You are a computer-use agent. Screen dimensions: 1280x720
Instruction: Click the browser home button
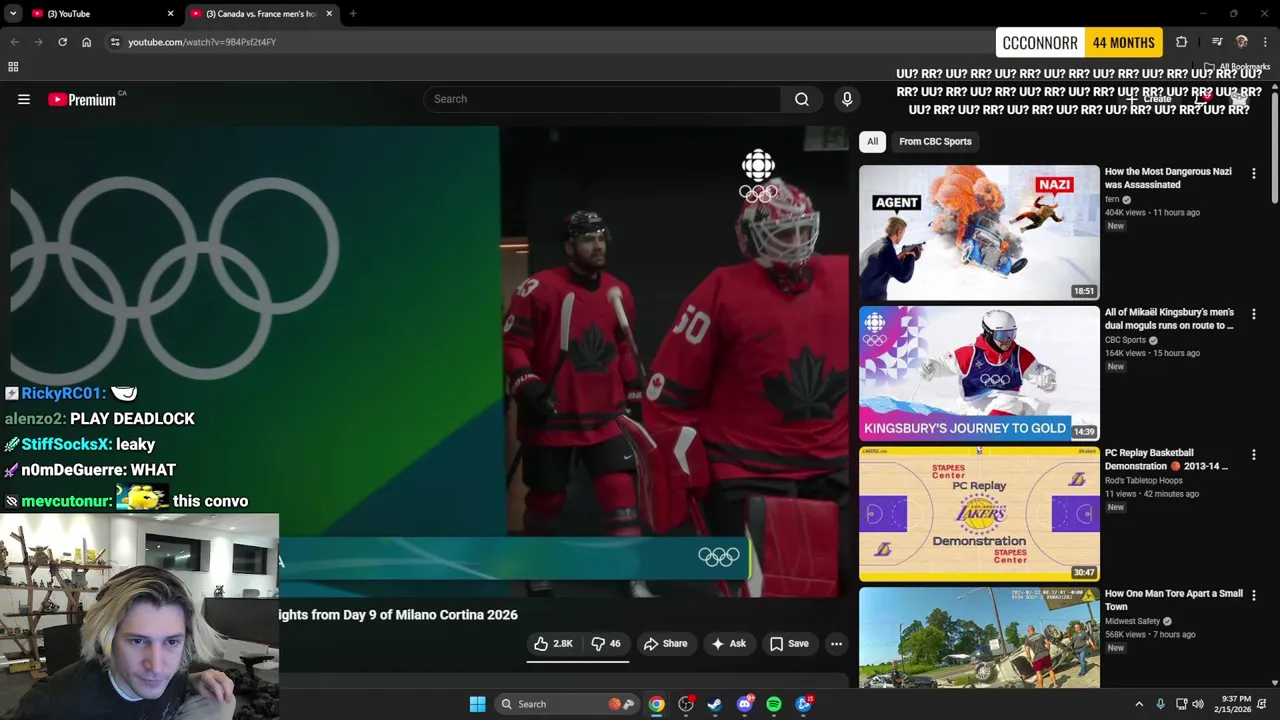(x=86, y=42)
